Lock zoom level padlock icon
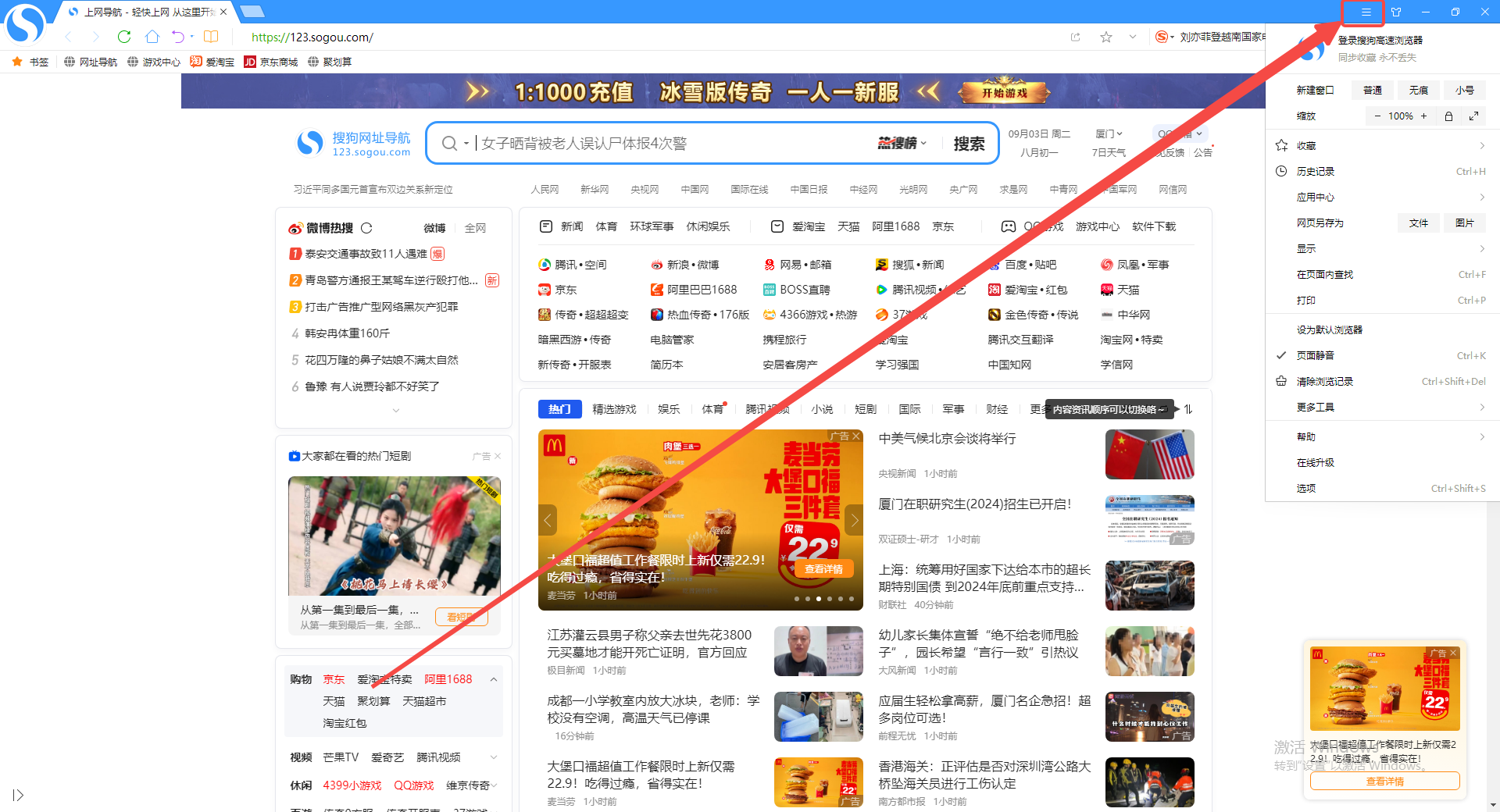 point(1448,116)
